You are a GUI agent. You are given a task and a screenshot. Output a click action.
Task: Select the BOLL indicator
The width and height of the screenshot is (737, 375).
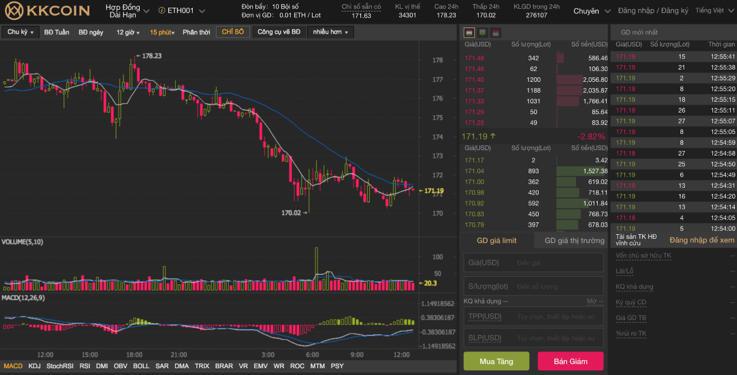[x=141, y=366]
